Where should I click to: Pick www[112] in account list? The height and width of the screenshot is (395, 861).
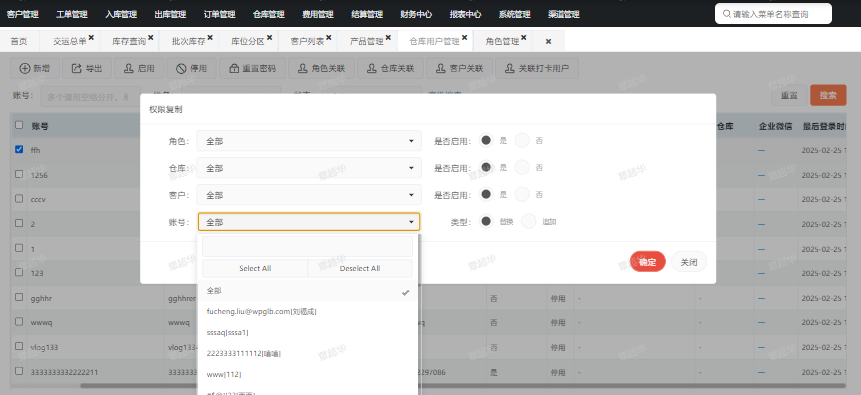pyautogui.click(x=308, y=374)
